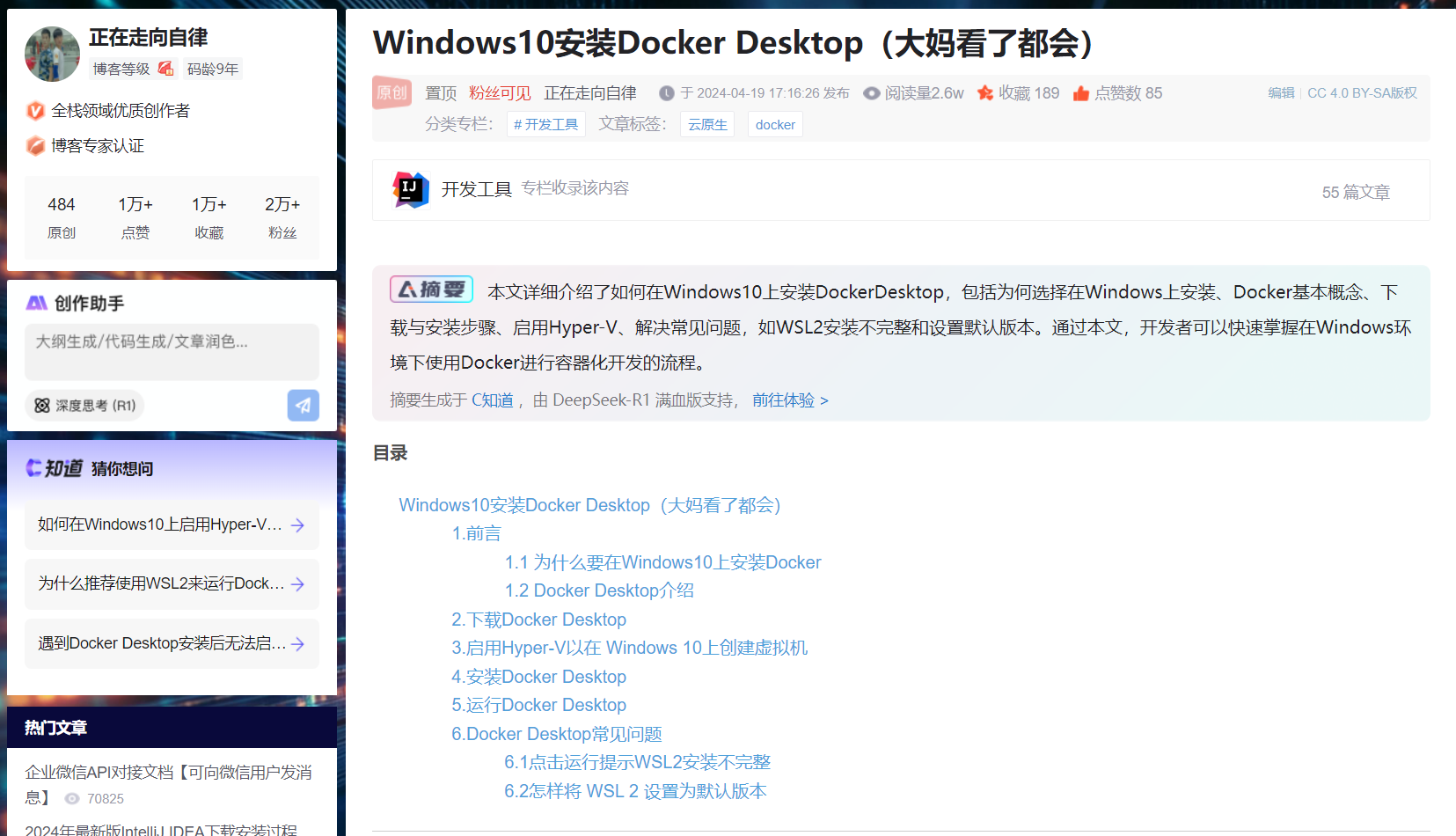1456x836 pixels.
Task: Select the 码龄9年 badge
Action: [213, 69]
